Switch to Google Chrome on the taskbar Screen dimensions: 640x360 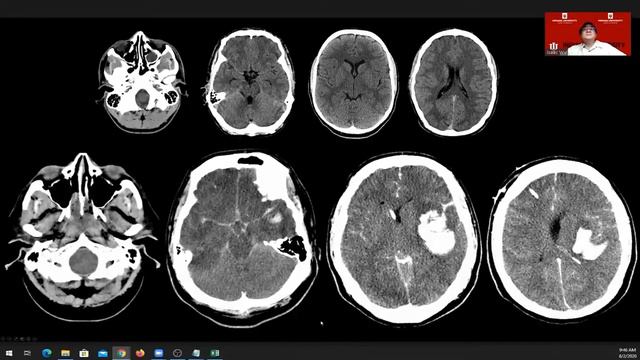[x=121, y=353]
